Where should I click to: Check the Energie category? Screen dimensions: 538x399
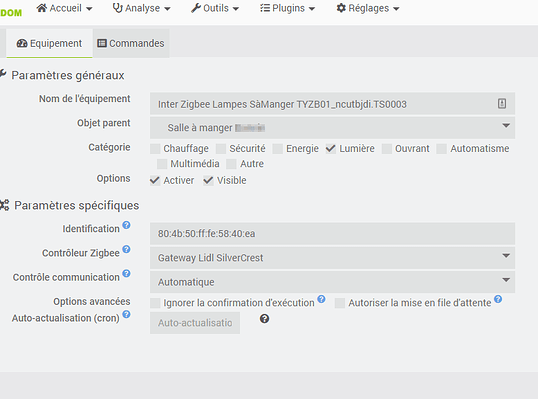[x=278, y=149]
